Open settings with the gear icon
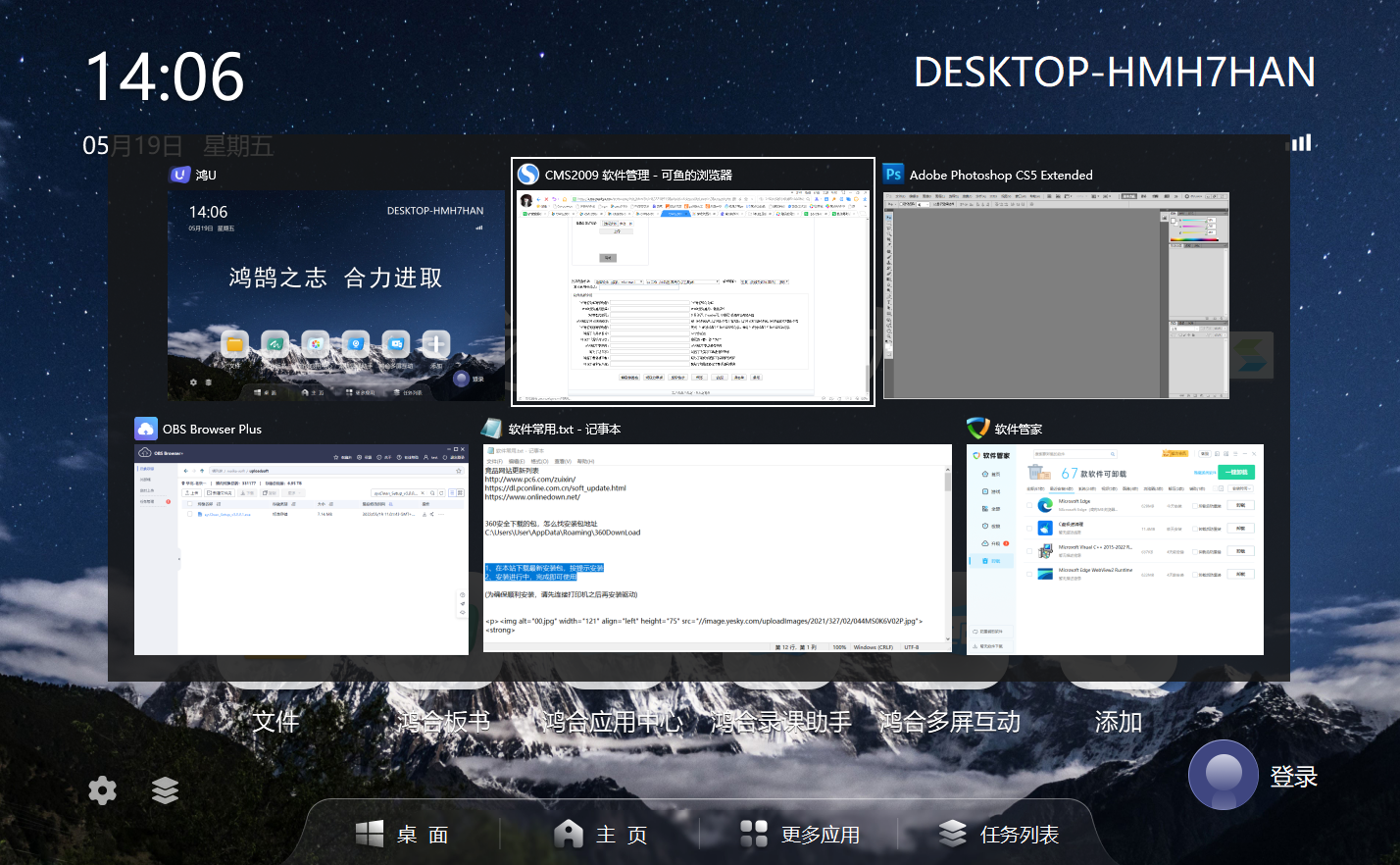This screenshot has width=1400, height=865. tap(102, 790)
